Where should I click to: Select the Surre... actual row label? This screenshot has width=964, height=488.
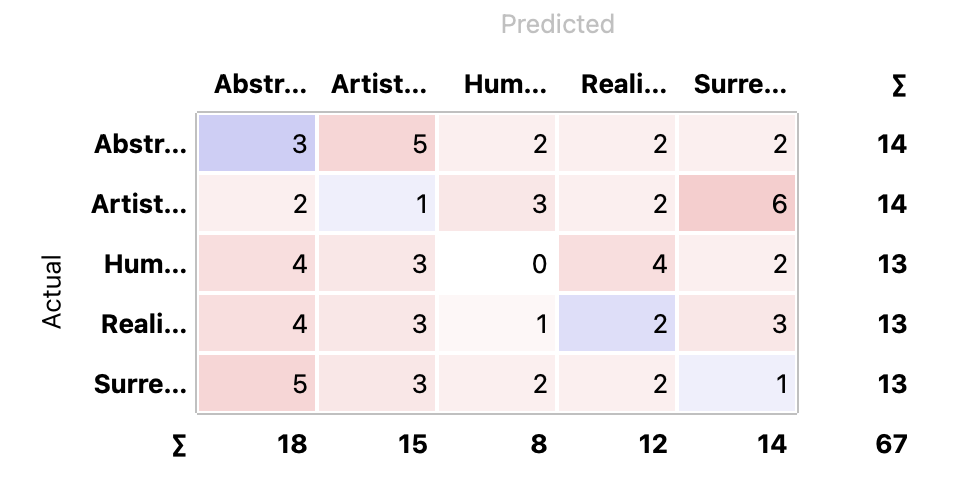[140, 384]
